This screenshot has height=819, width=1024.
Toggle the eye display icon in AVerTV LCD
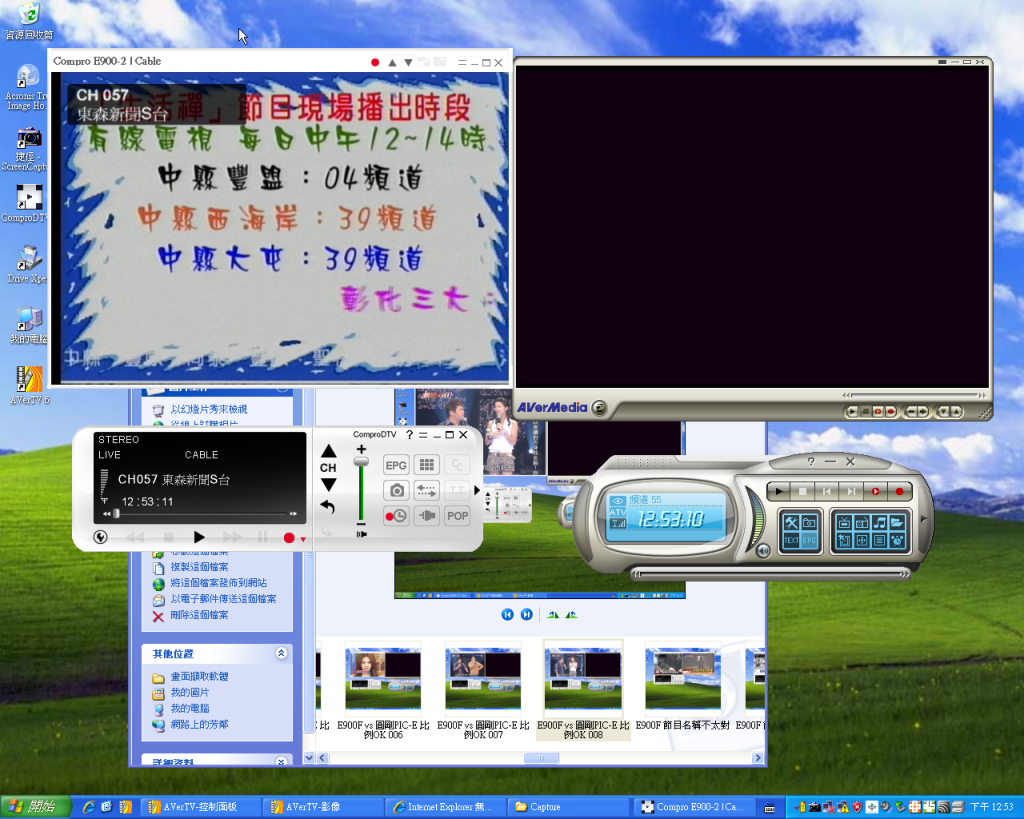tap(617, 501)
